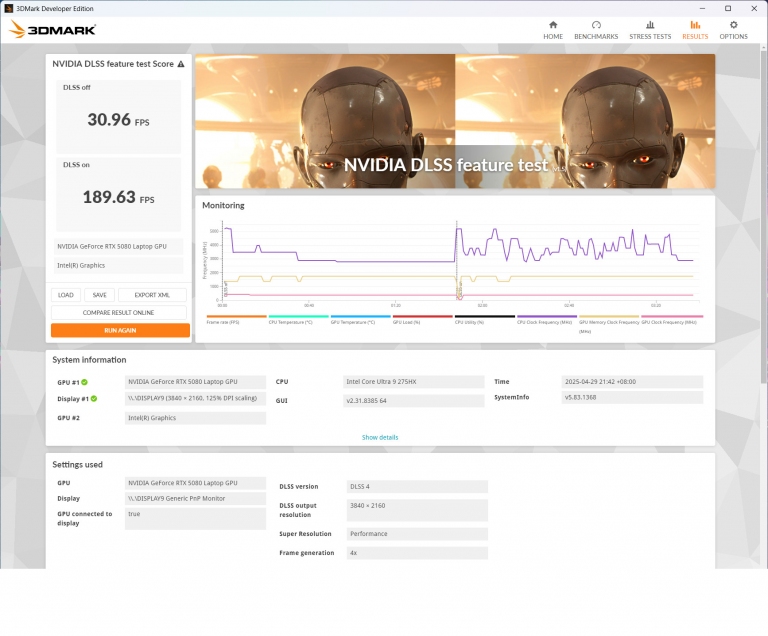
Task: Switch to the Results tab
Action: (x=695, y=30)
